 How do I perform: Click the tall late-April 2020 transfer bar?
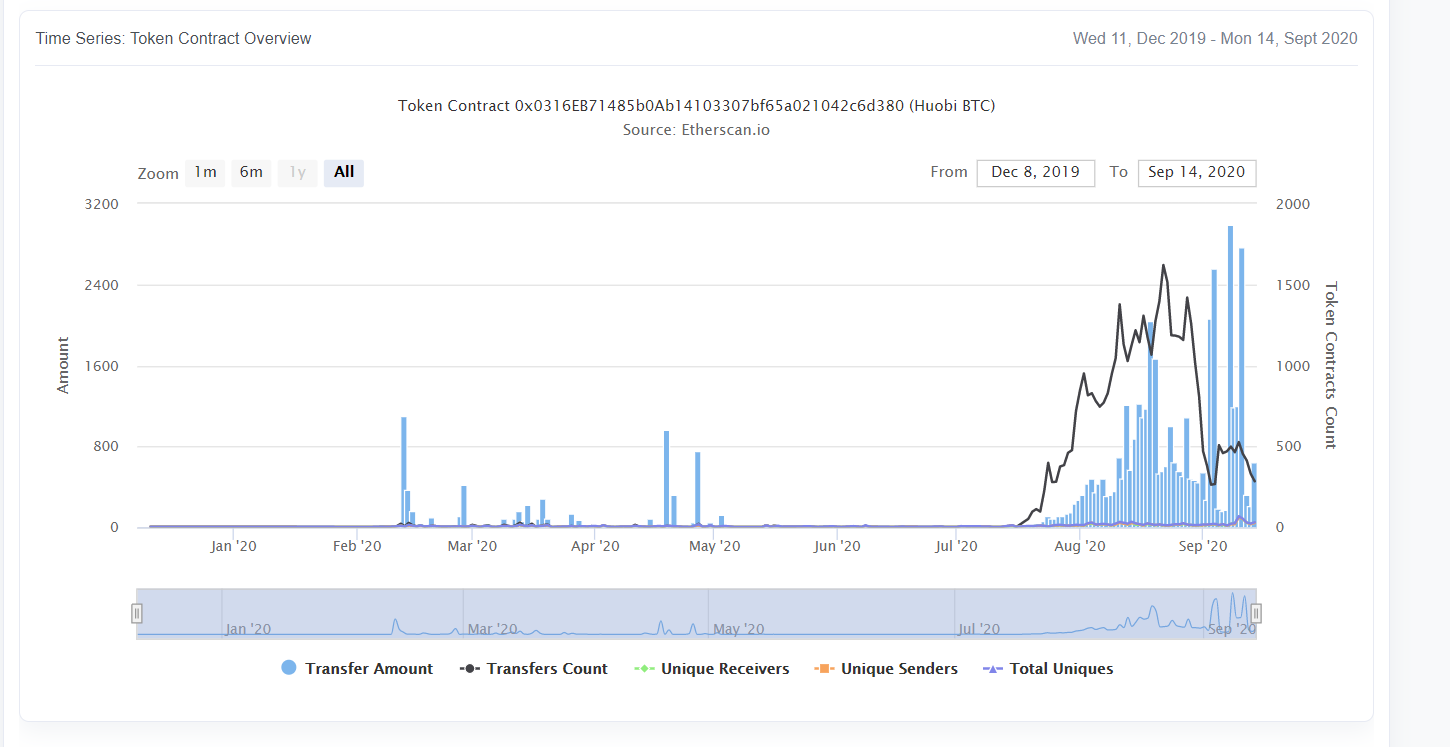point(666,480)
